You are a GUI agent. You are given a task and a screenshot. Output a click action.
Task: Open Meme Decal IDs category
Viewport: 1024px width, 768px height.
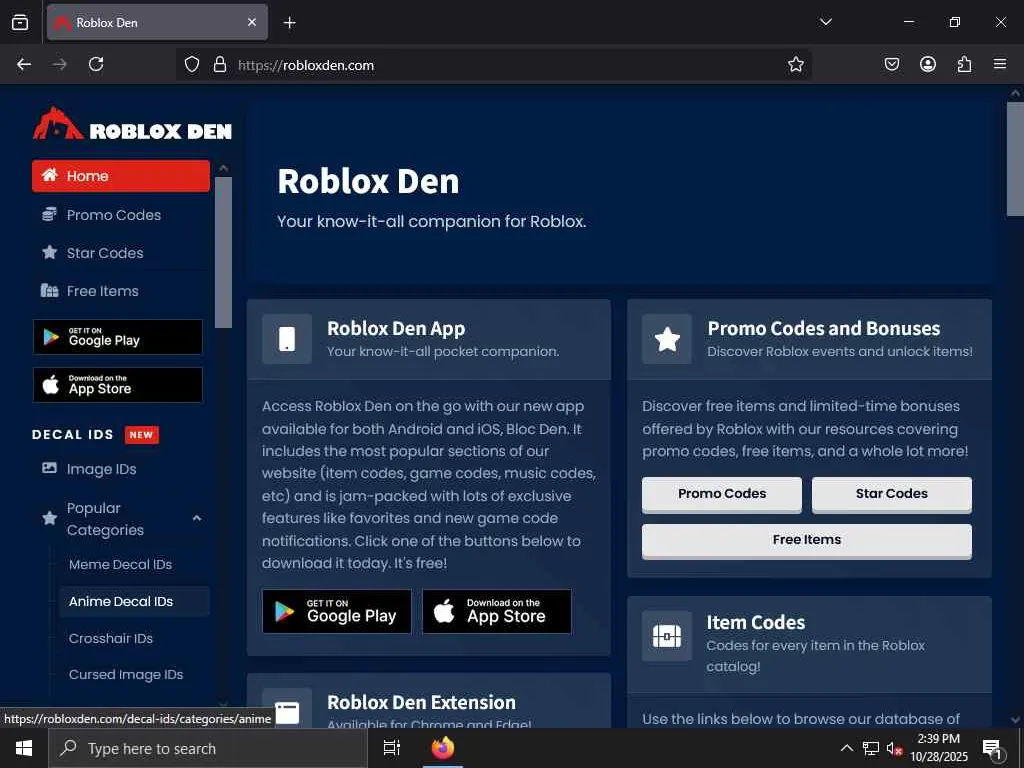[x=120, y=564]
